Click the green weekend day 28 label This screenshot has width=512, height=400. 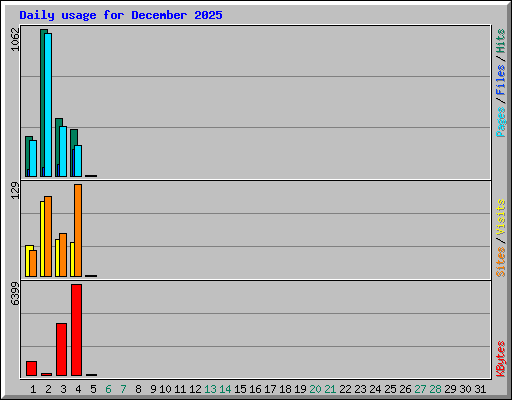[435, 389]
